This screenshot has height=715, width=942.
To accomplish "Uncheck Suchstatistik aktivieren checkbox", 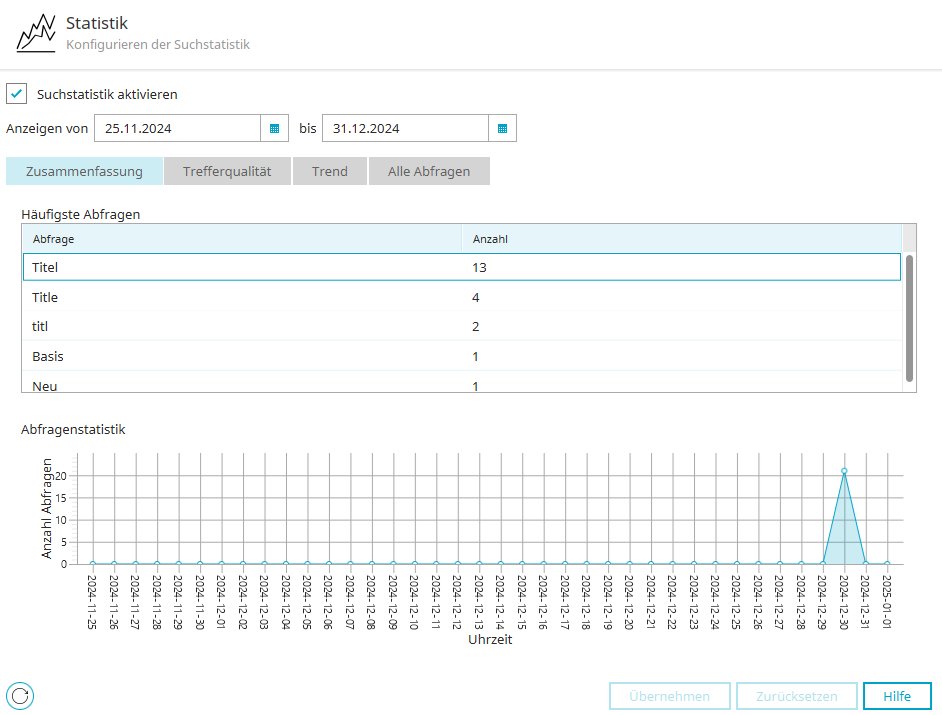I will click(17, 94).
